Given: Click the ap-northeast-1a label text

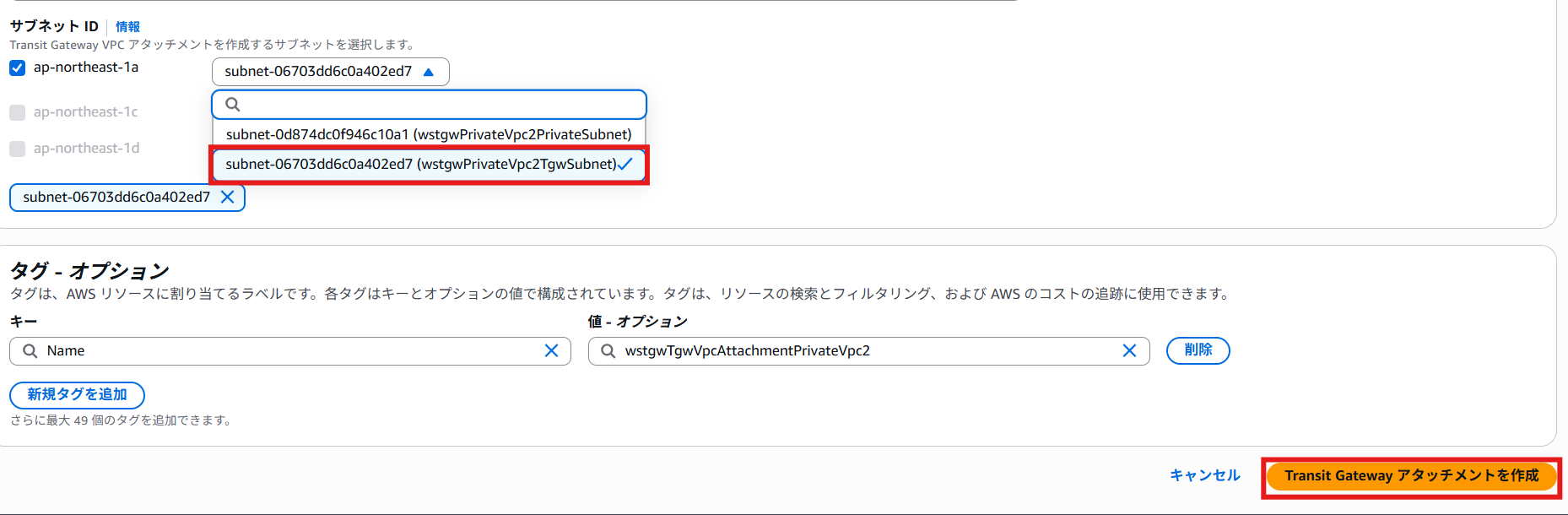Looking at the screenshot, I should coord(86,68).
